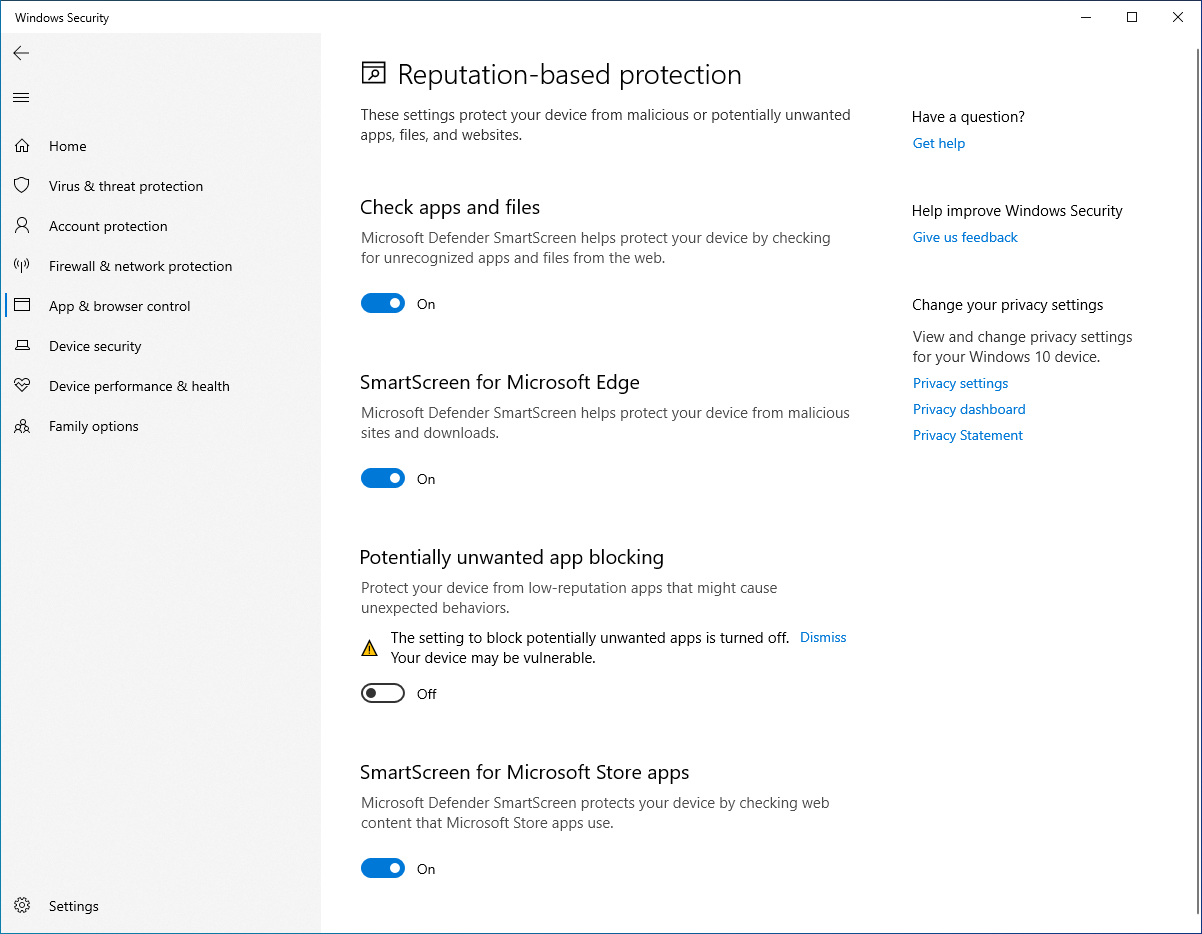Click Change your privacy settings text
This screenshot has width=1202, height=934.
(x=1008, y=305)
